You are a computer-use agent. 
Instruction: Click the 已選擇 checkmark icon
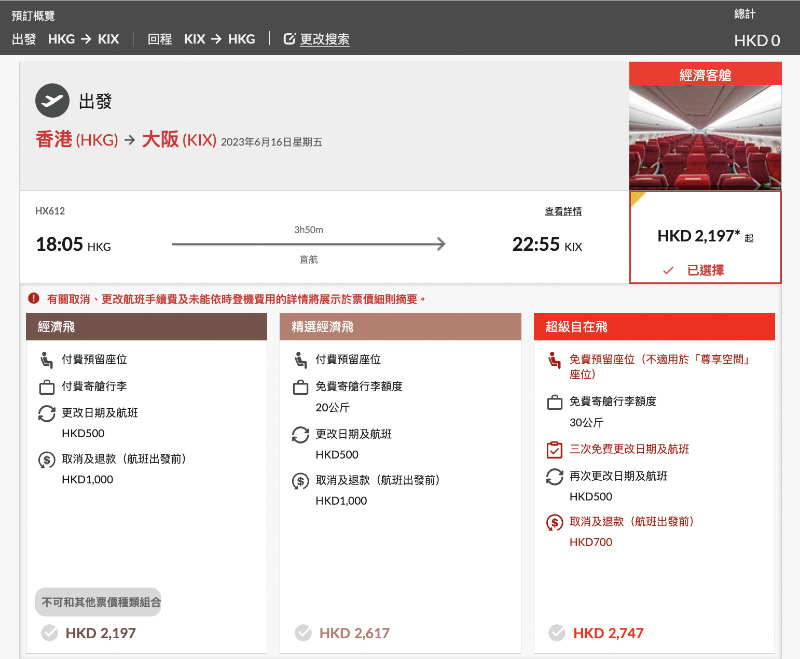tap(668, 270)
